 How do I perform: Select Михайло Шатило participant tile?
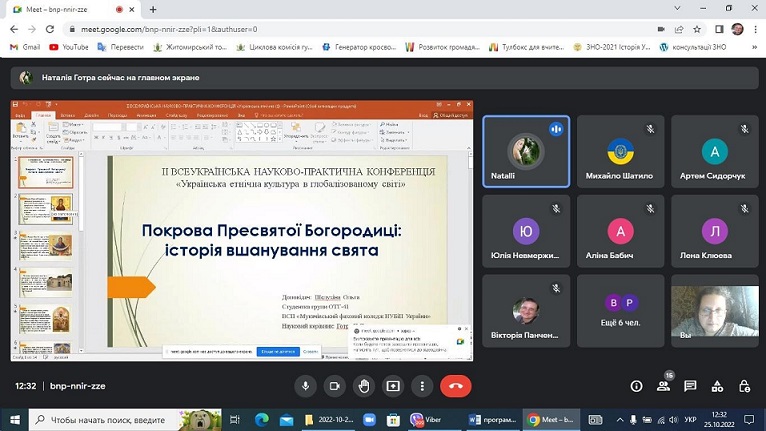point(620,151)
